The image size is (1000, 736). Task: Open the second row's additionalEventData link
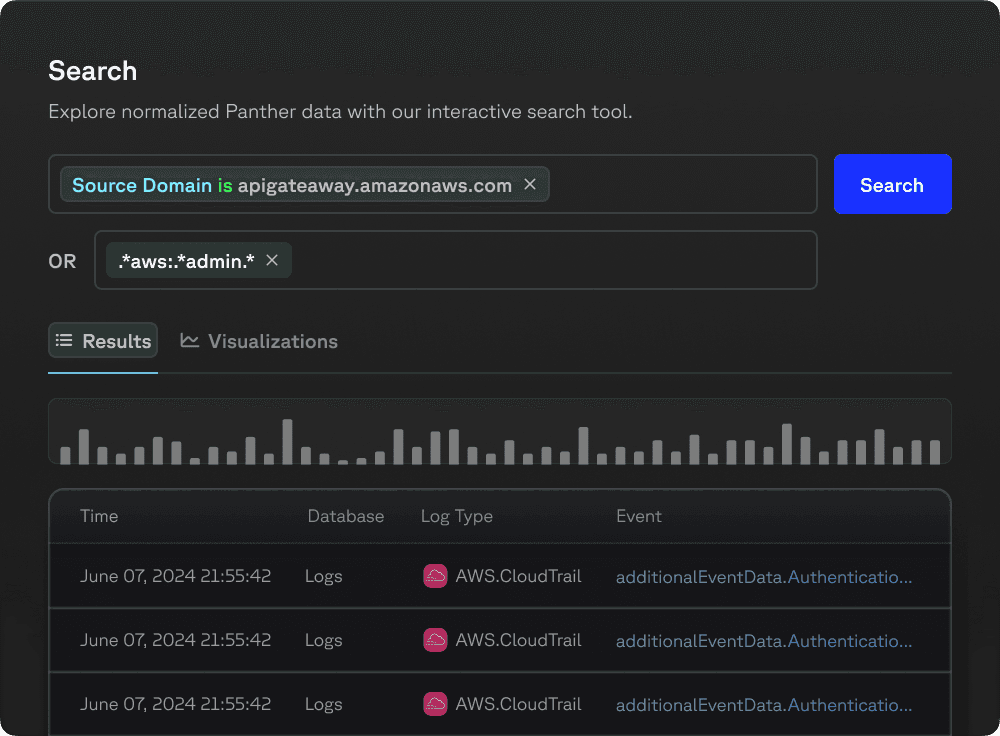[763, 640]
